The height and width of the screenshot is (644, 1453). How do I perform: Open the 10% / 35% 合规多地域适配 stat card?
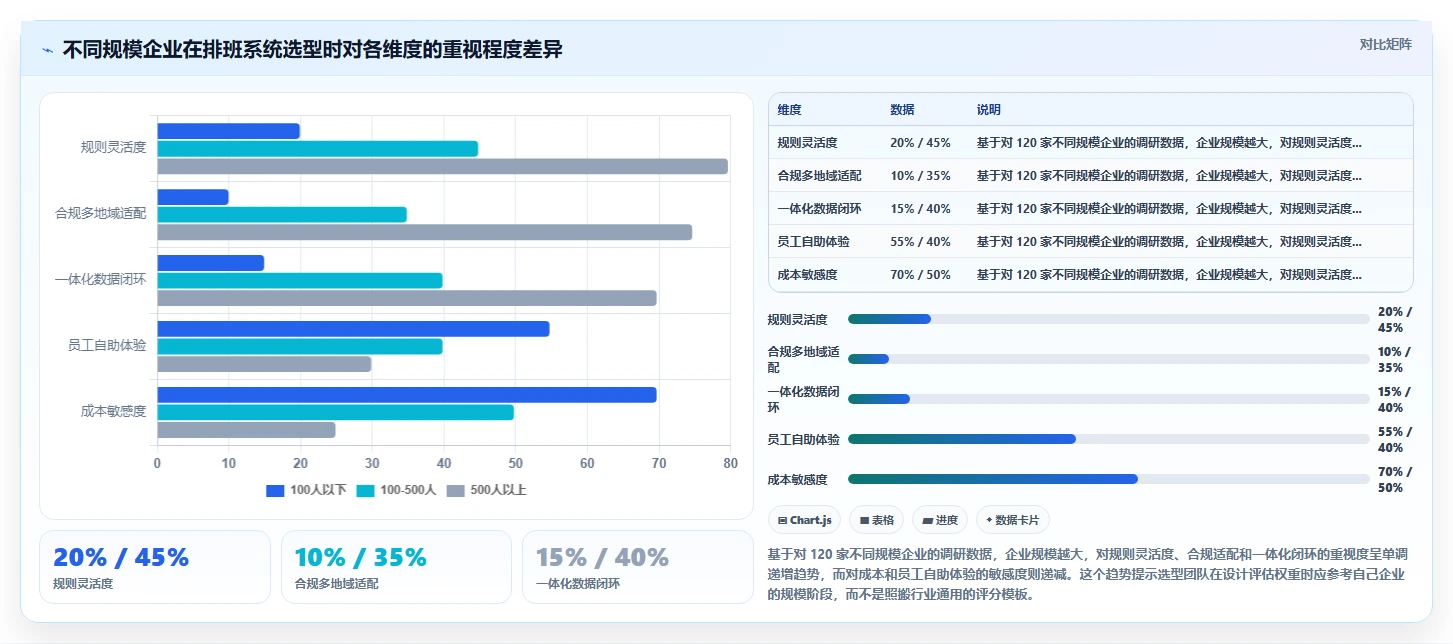[396, 567]
